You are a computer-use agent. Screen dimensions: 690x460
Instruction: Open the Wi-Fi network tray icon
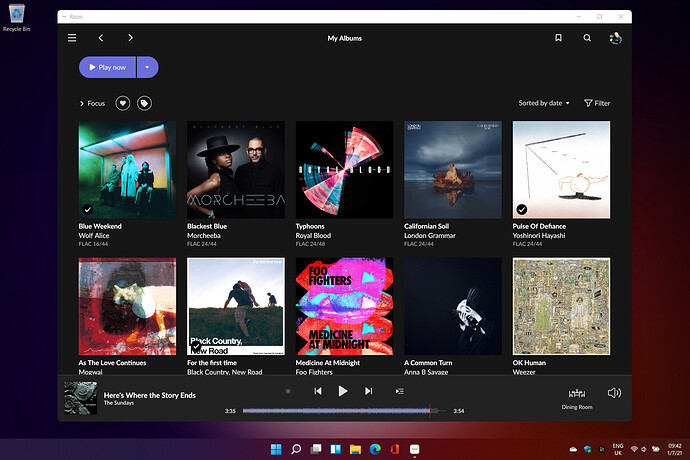[x=634, y=449]
